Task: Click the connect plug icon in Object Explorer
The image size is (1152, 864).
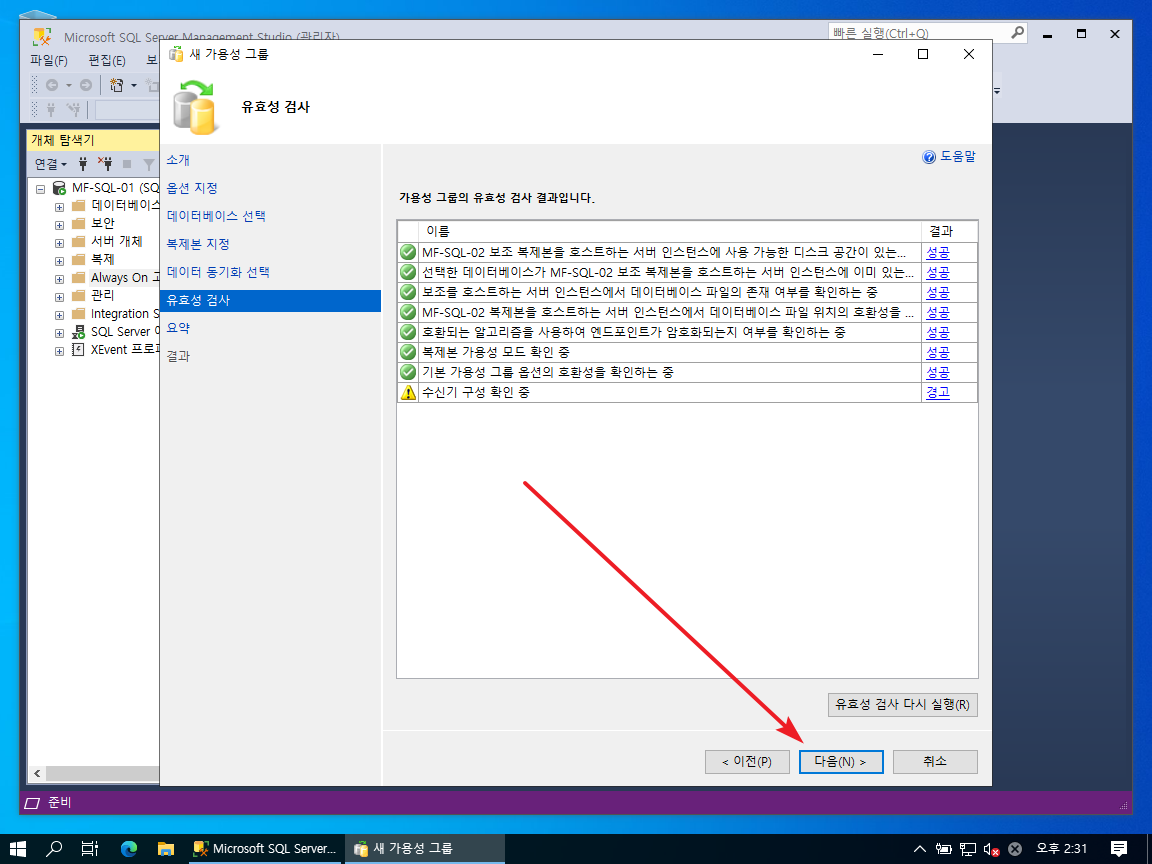Action: 83,163
